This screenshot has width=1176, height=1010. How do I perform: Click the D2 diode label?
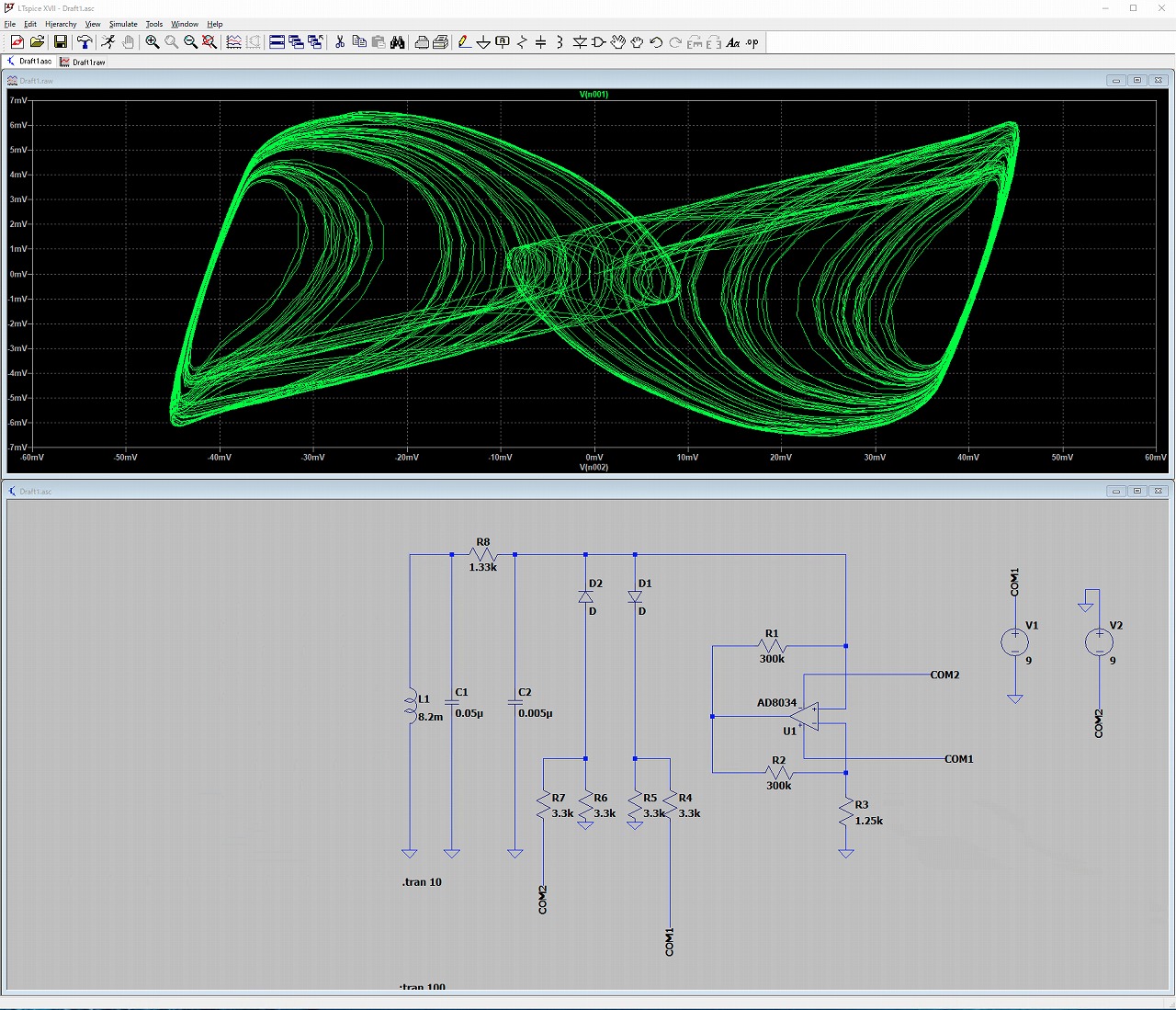click(x=595, y=584)
